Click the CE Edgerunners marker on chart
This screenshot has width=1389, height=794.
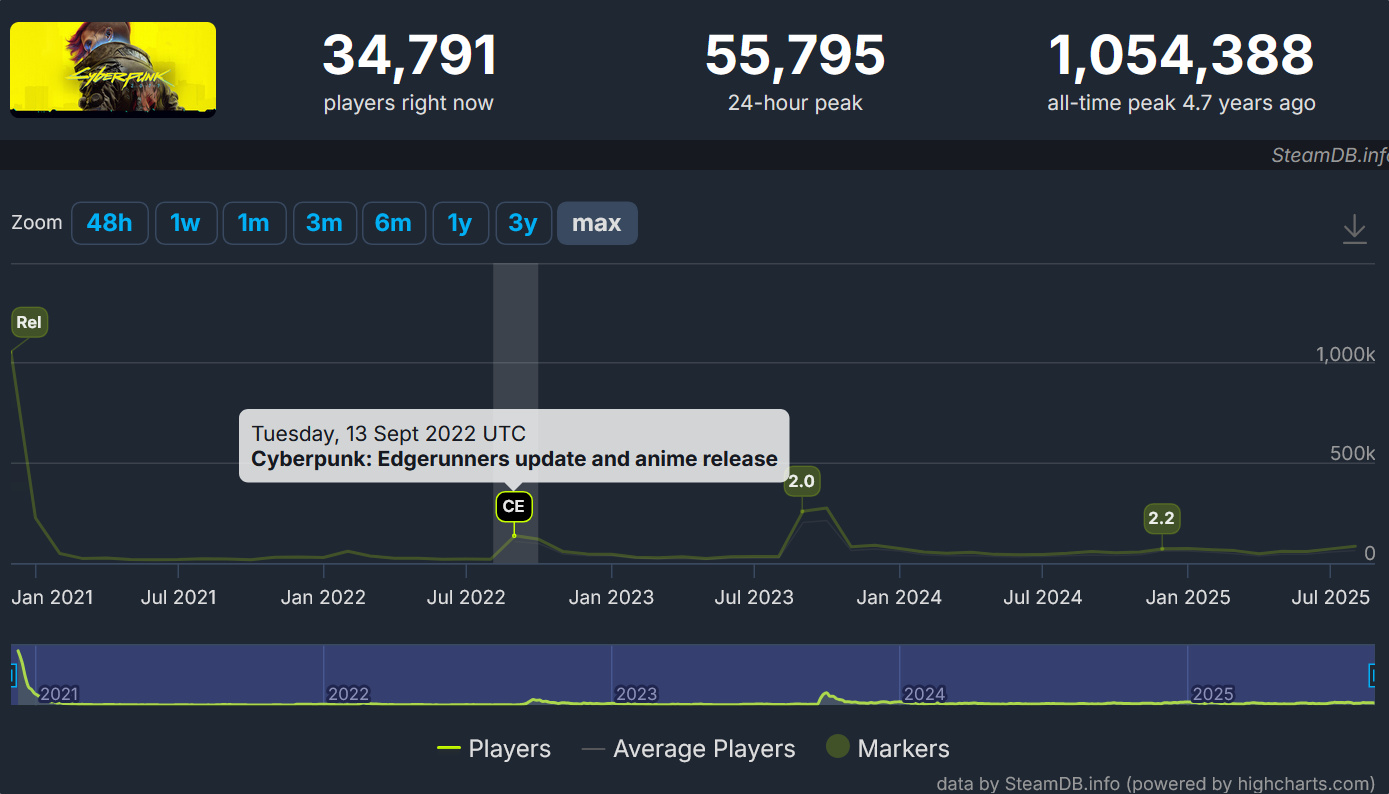(x=514, y=507)
